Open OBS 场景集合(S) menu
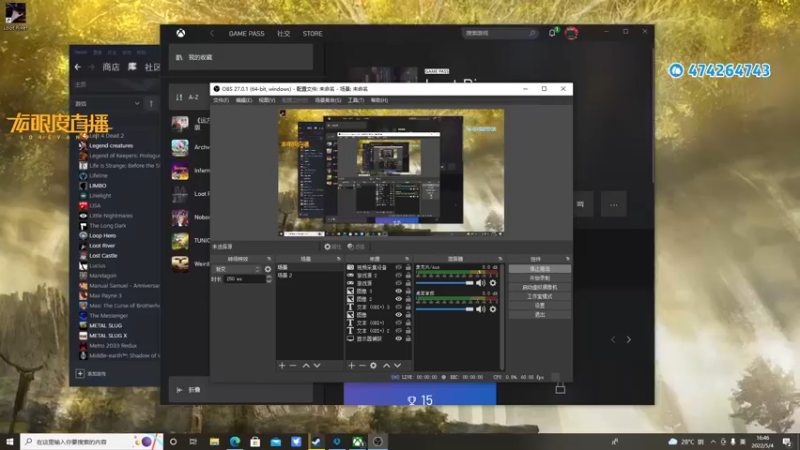Viewport: 800px width, 450px height. (x=328, y=101)
